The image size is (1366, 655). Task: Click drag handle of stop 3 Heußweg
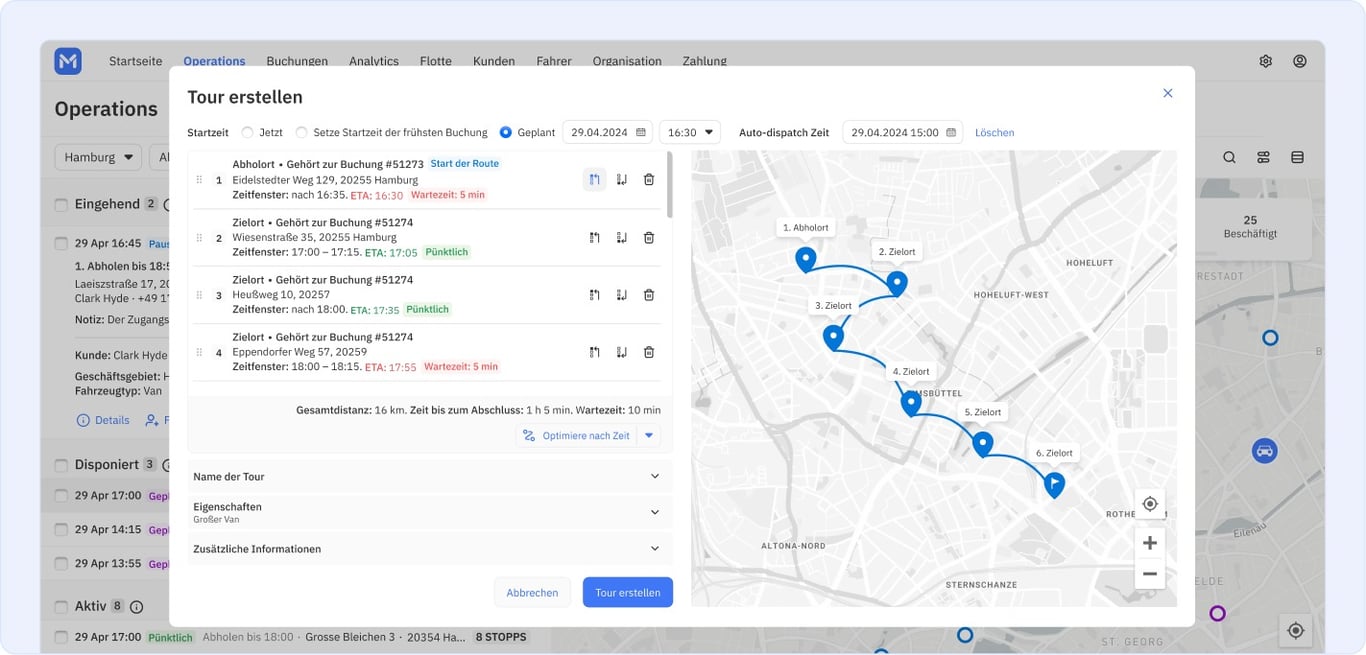pos(199,295)
